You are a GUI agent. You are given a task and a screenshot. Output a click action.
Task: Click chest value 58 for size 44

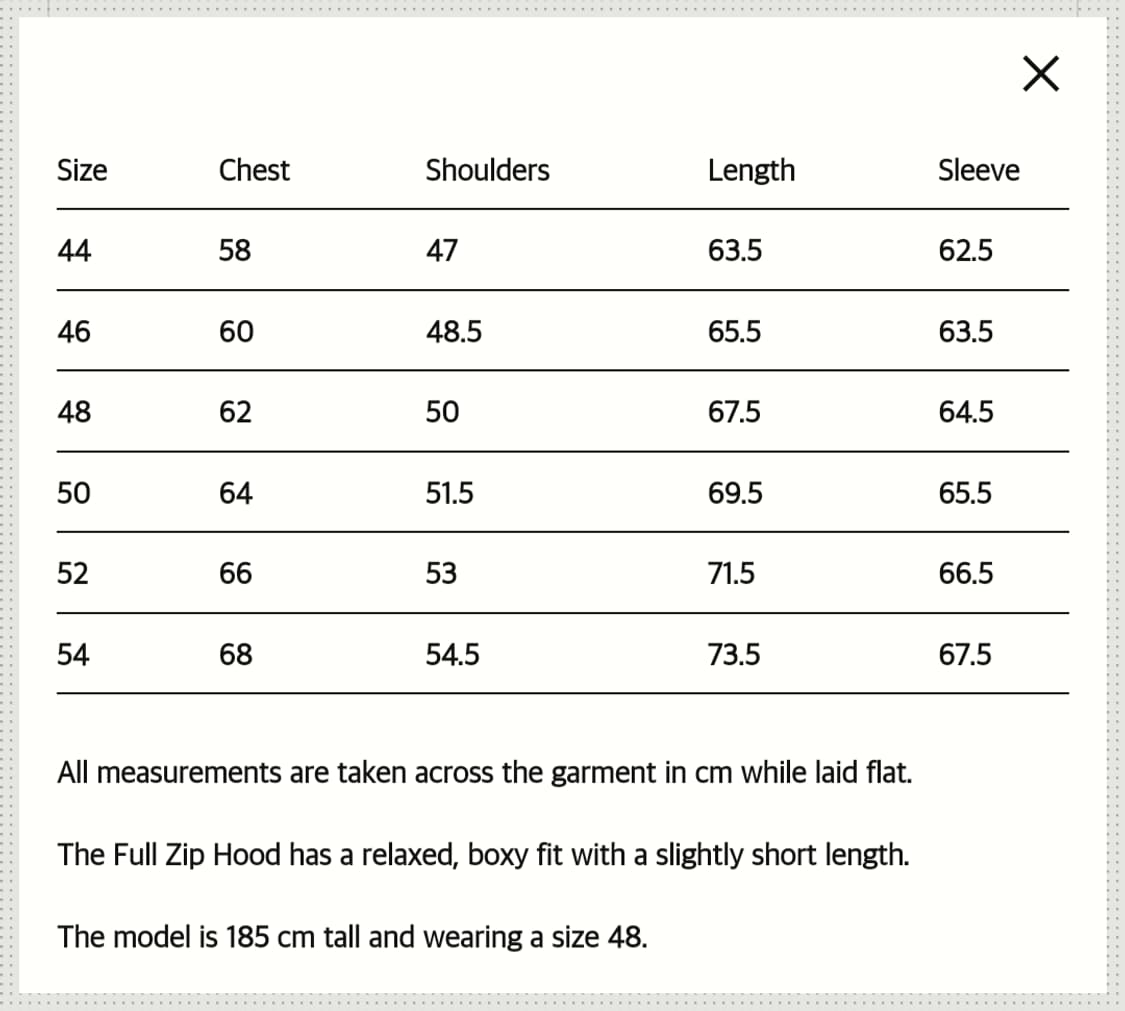235,250
